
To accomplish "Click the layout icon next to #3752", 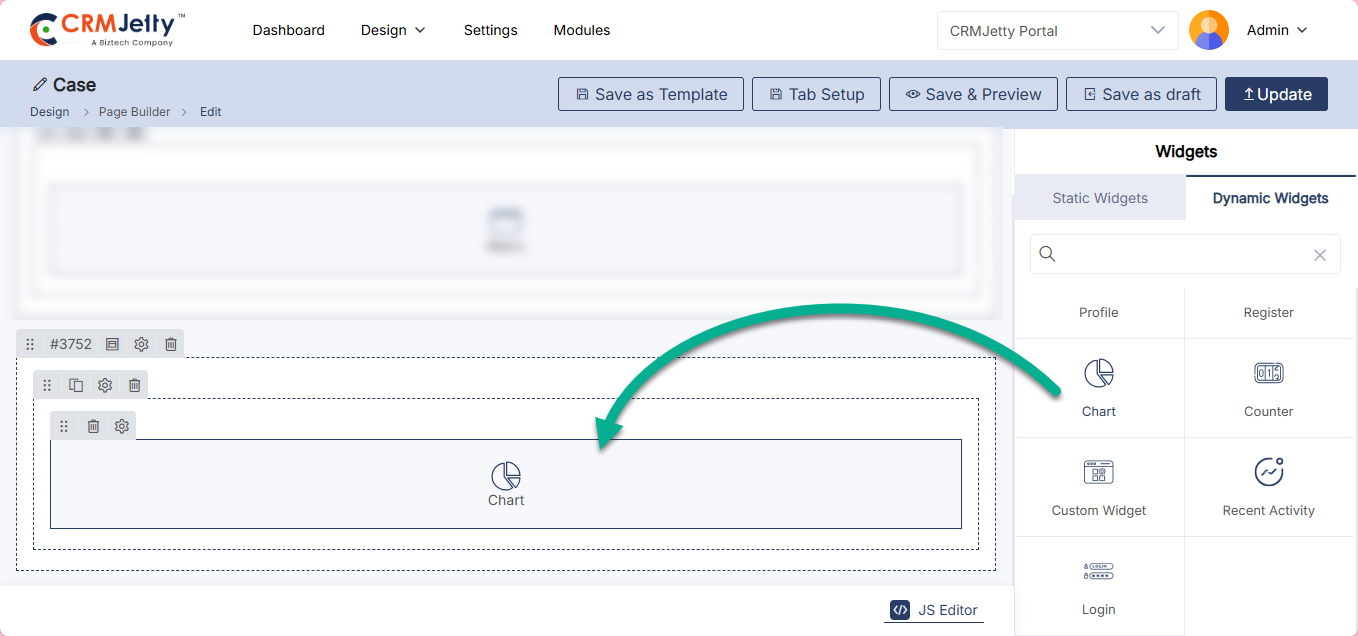I will (112, 344).
